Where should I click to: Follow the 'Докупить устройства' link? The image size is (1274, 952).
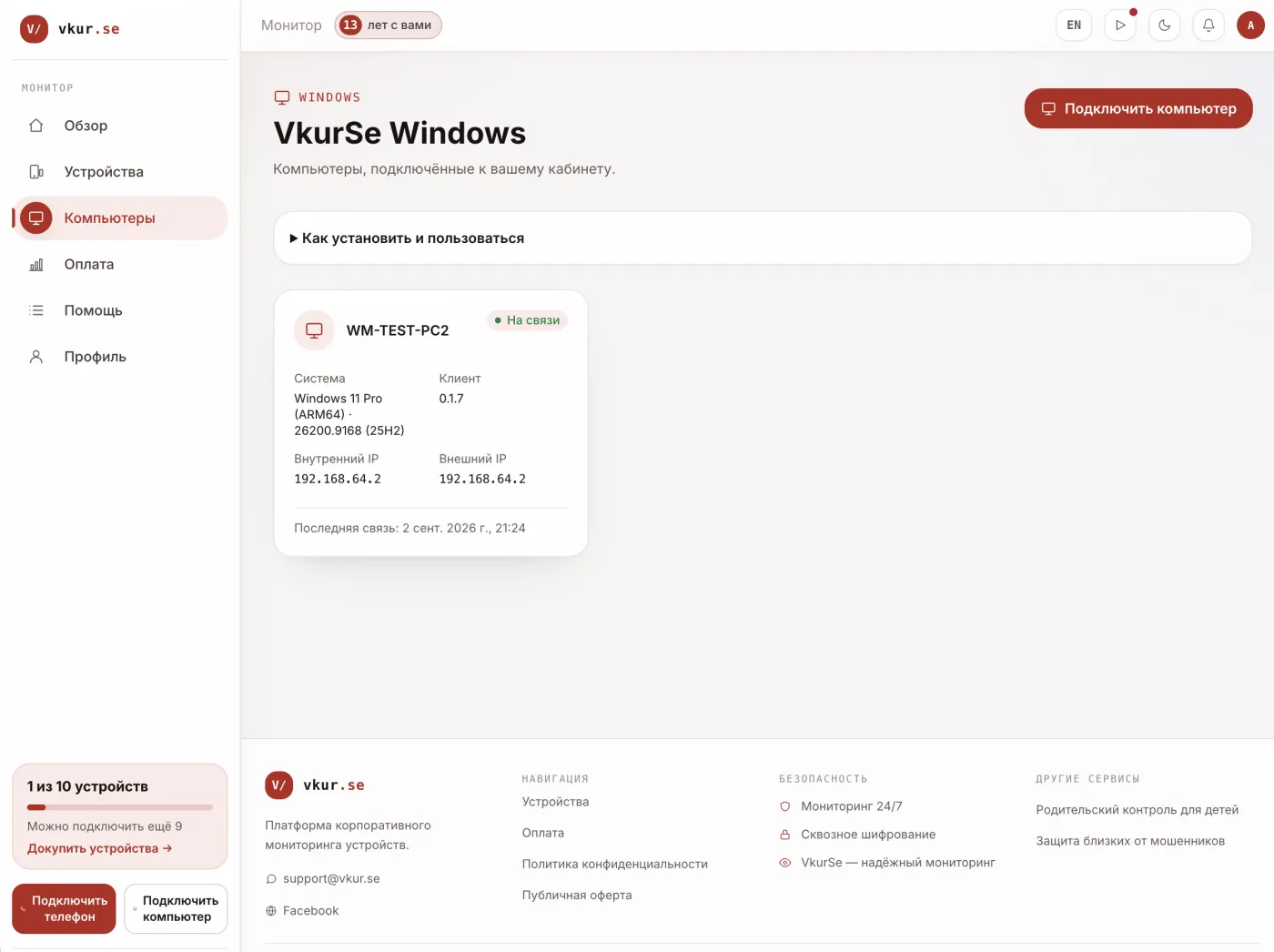coord(99,848)
